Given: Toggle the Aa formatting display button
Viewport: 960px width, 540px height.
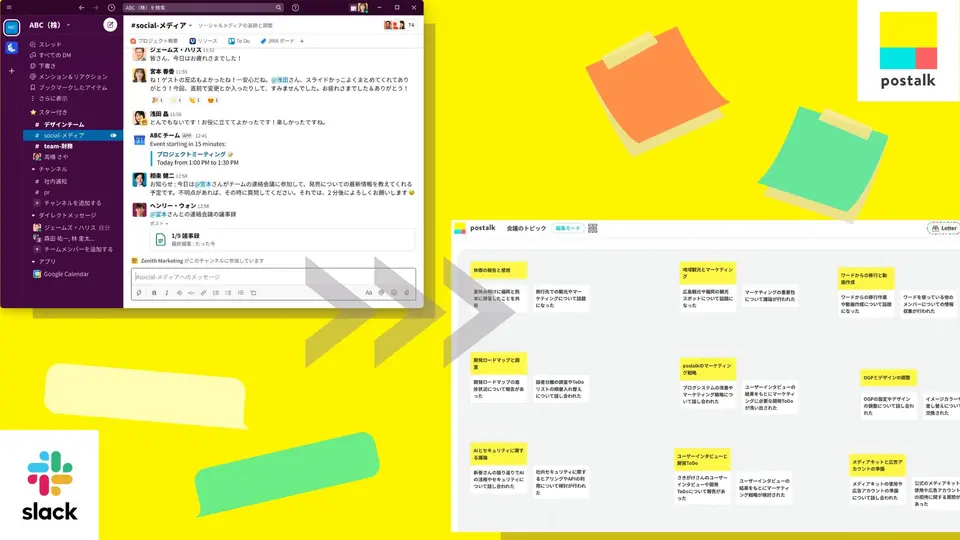Looking at the screenshot, I should tap(368, 293).
